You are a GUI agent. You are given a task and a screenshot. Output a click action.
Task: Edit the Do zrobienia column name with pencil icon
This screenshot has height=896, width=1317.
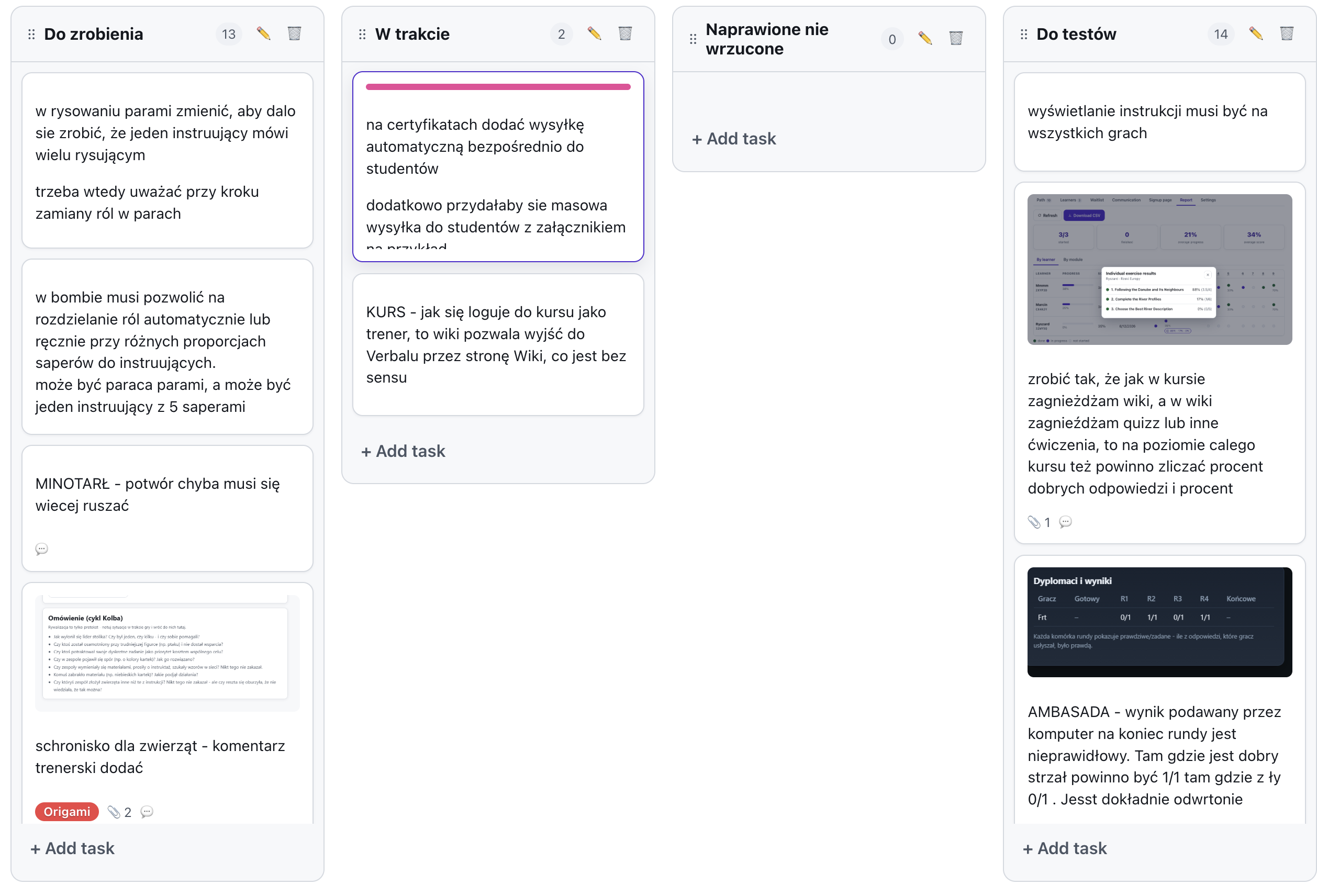[263, 33]
